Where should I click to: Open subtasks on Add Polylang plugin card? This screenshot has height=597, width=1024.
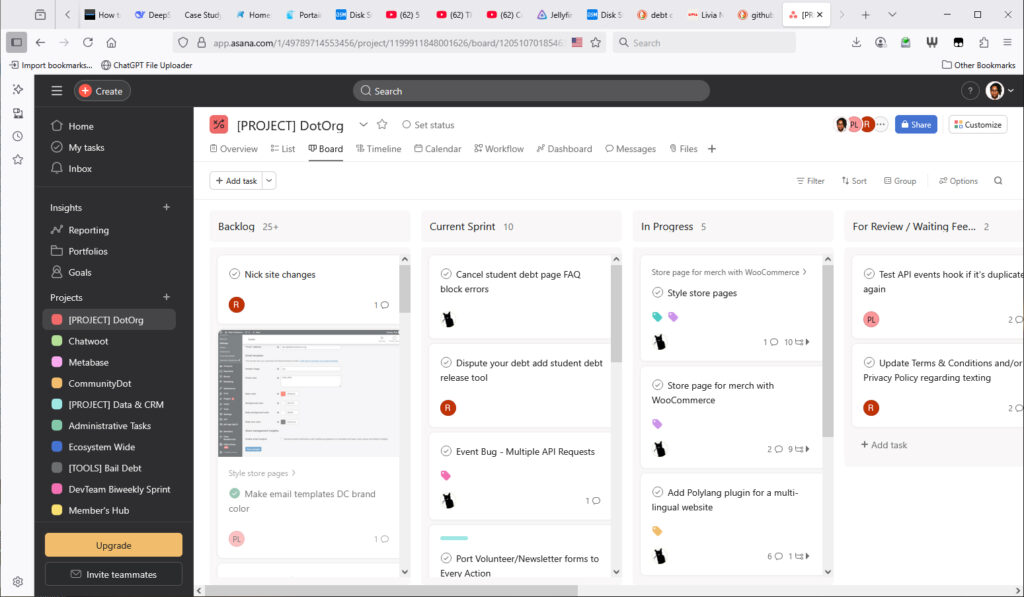(x=799, y=556)
